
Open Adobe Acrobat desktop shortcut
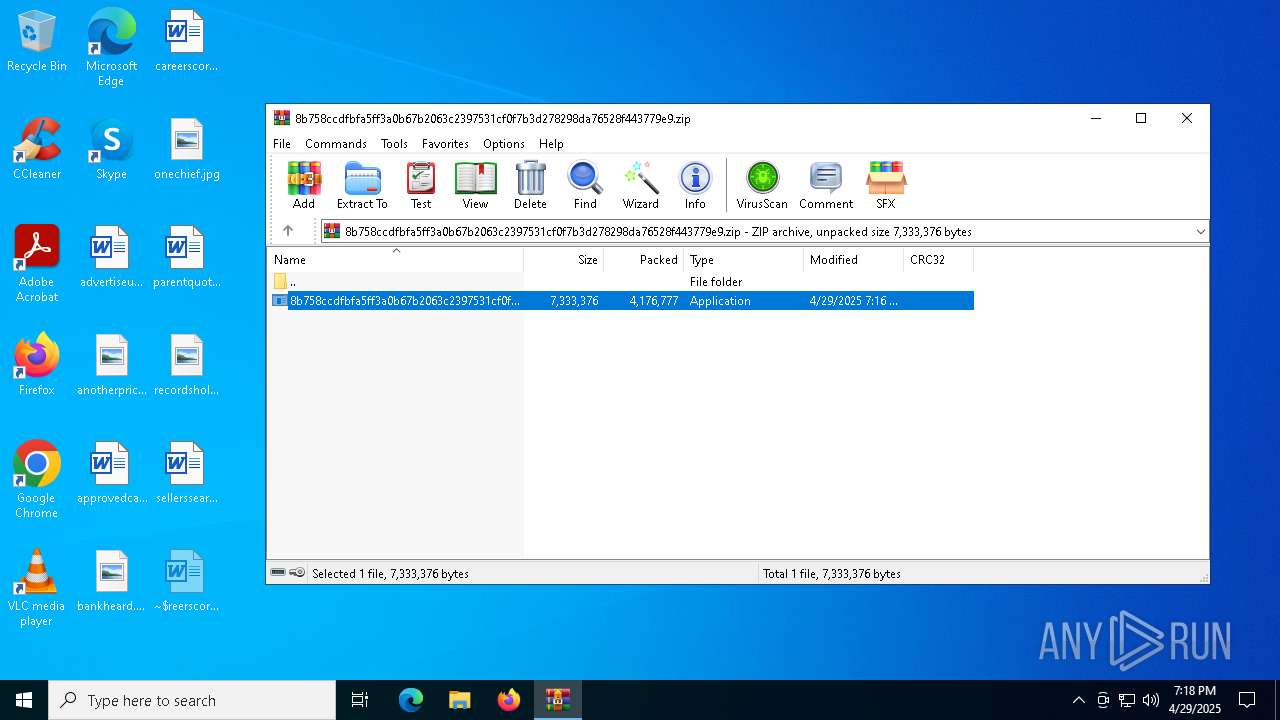[37, 264]
